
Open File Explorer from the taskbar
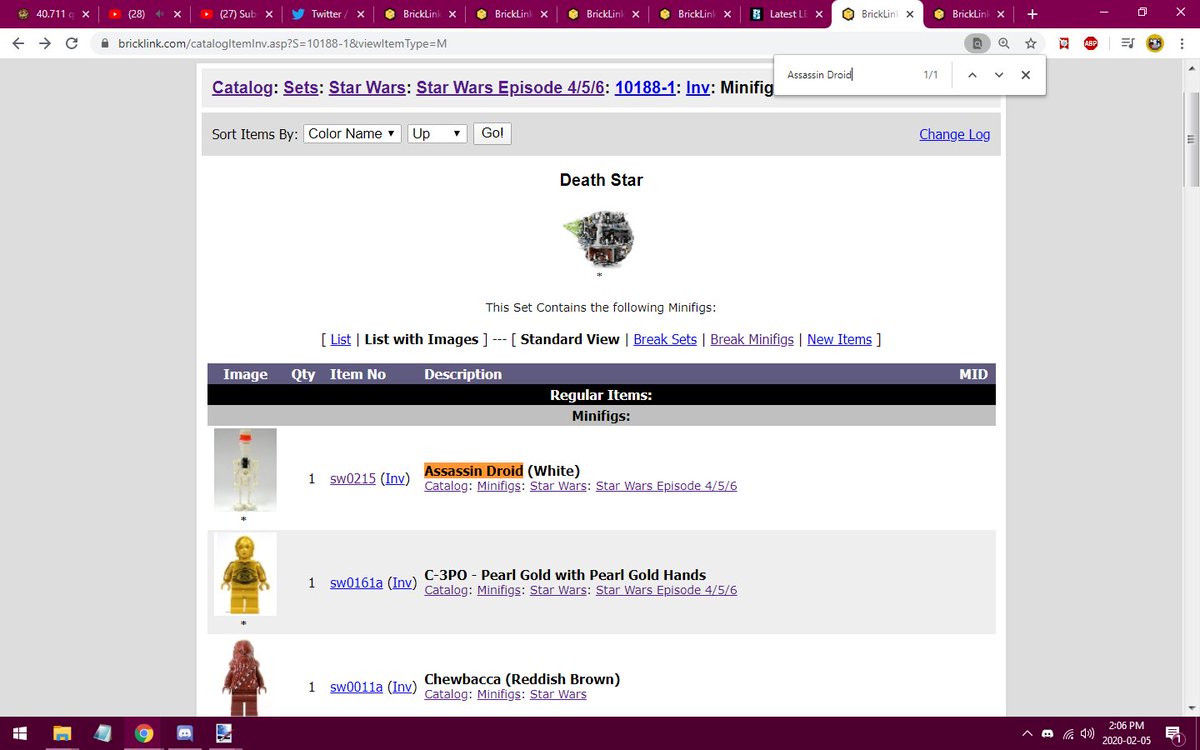pyautogui.click(x=62, y=733)
